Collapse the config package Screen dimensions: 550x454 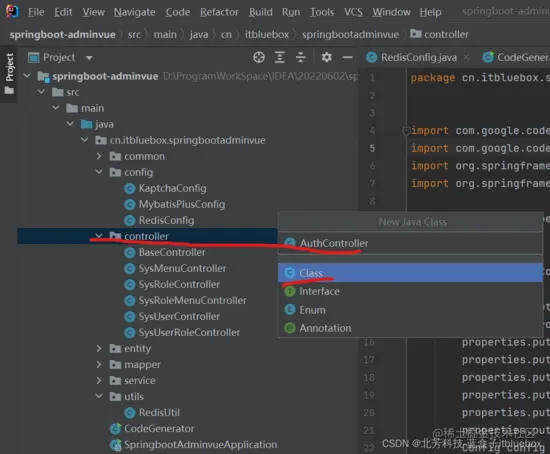[x=99, y=172]
